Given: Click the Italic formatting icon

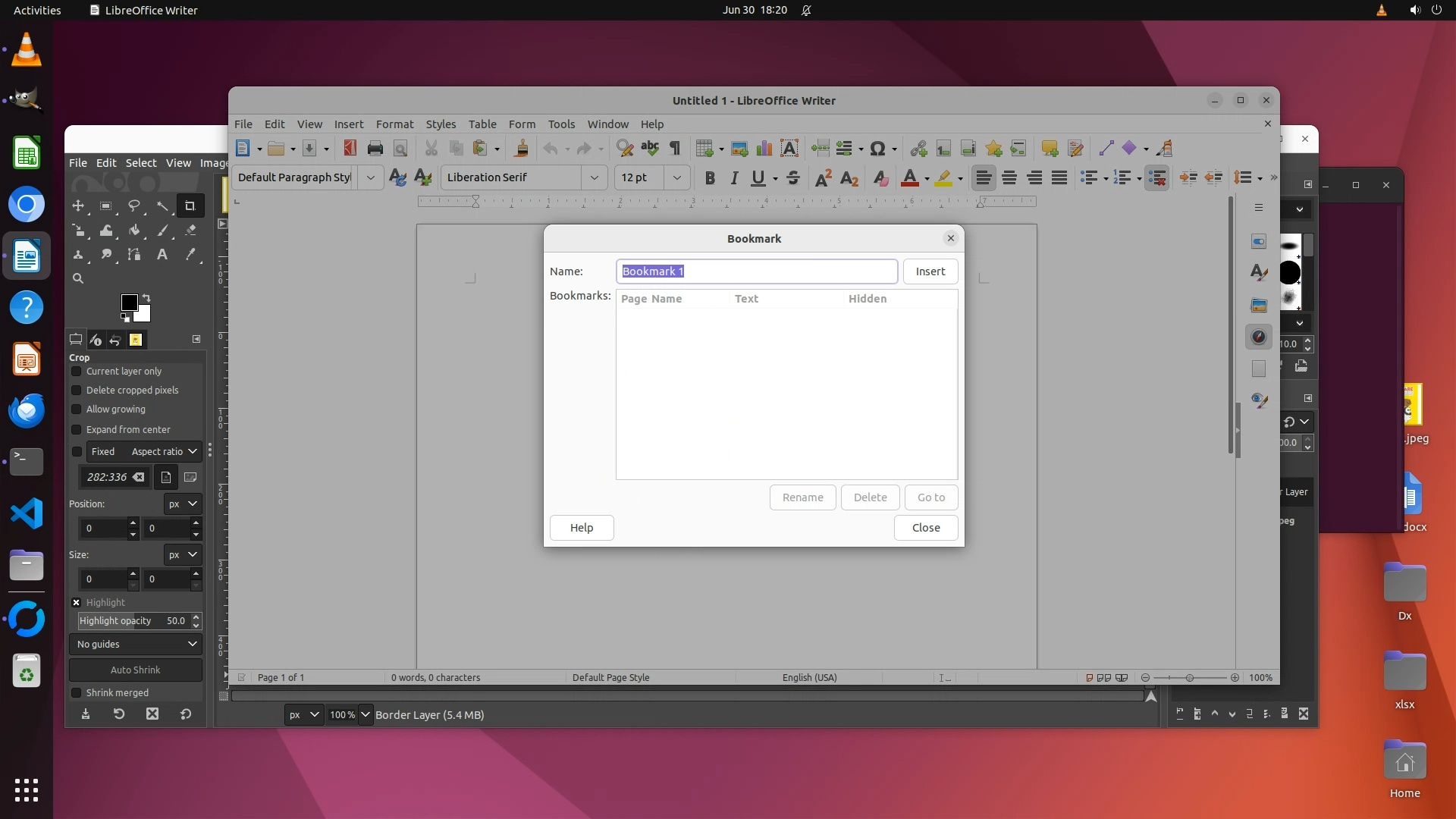Looking at the screenshot, I should pos(734,178).
